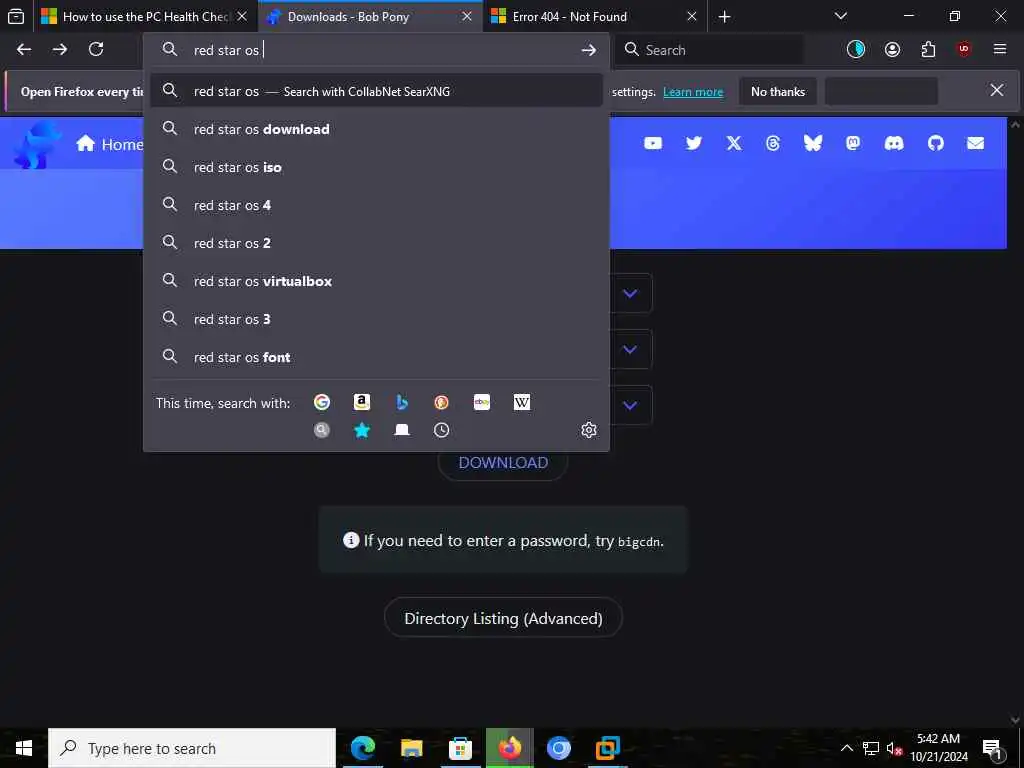Go back to the previous page

click(x=24, y=49)
